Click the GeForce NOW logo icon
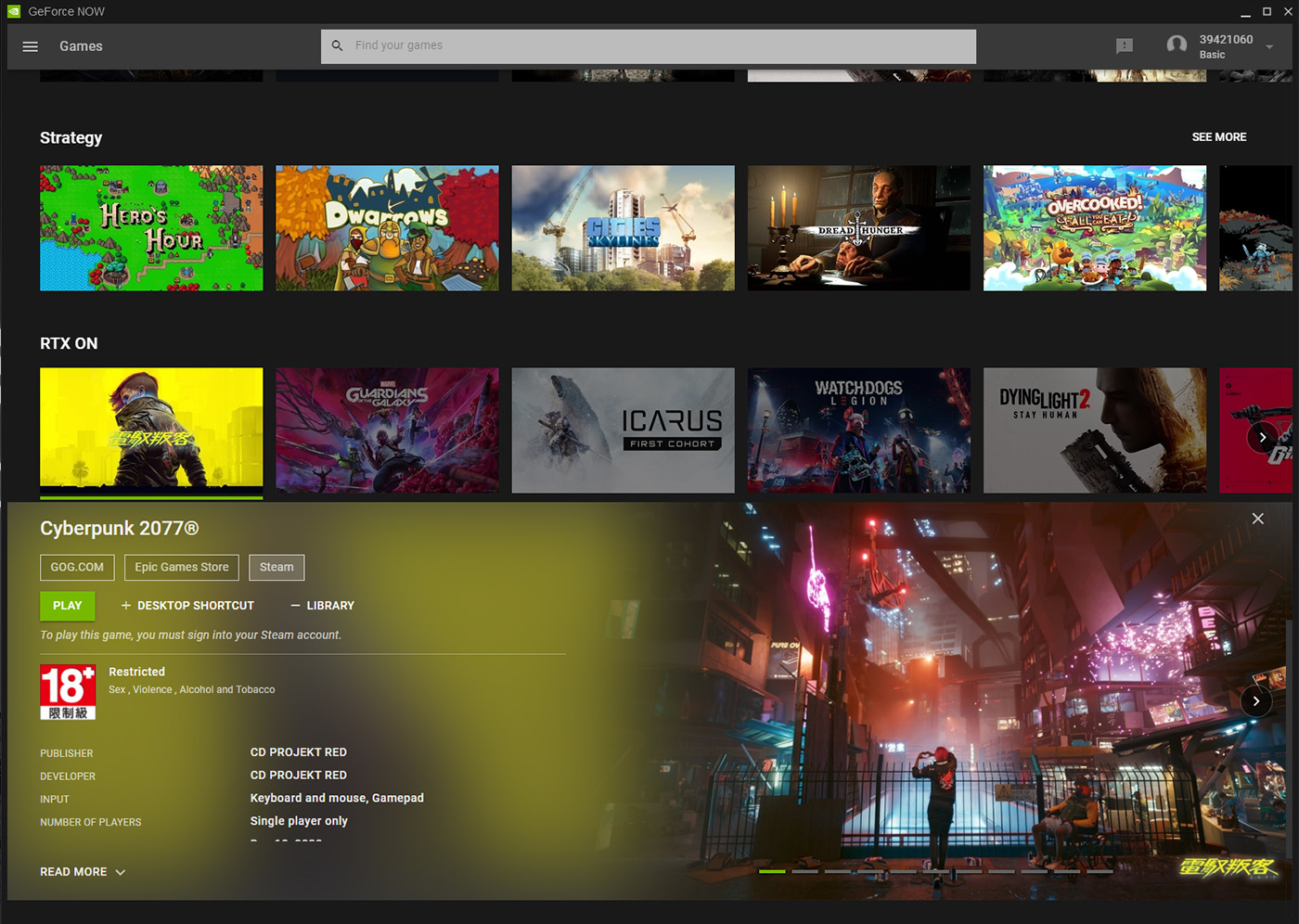1299x924 pixels. tap(14, 11)
